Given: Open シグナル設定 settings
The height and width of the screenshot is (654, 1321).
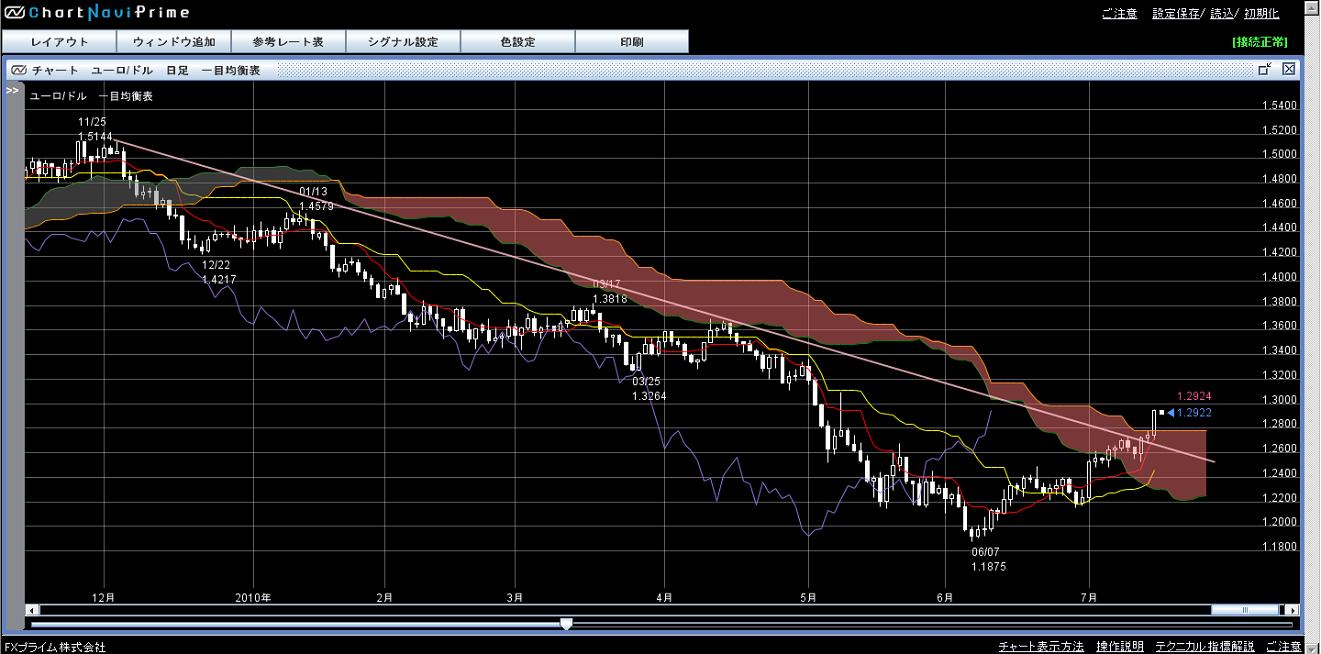Looking at the screenshot, I should (x=403, y=42).
